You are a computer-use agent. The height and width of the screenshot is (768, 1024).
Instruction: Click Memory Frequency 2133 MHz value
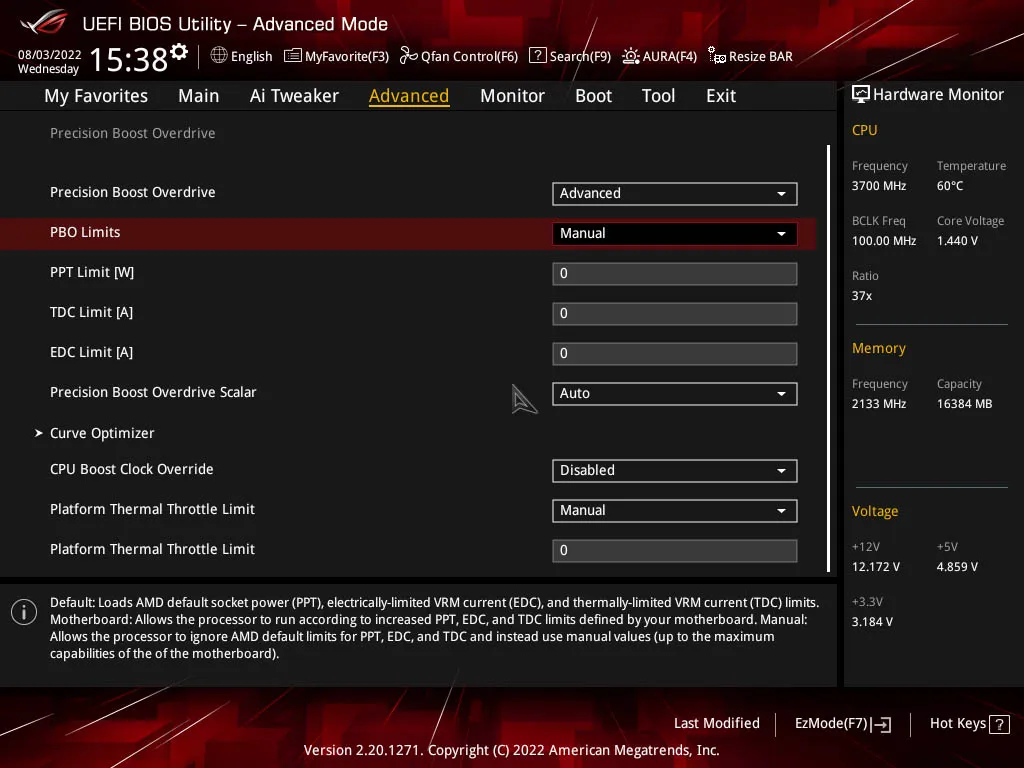click(879, 404)
